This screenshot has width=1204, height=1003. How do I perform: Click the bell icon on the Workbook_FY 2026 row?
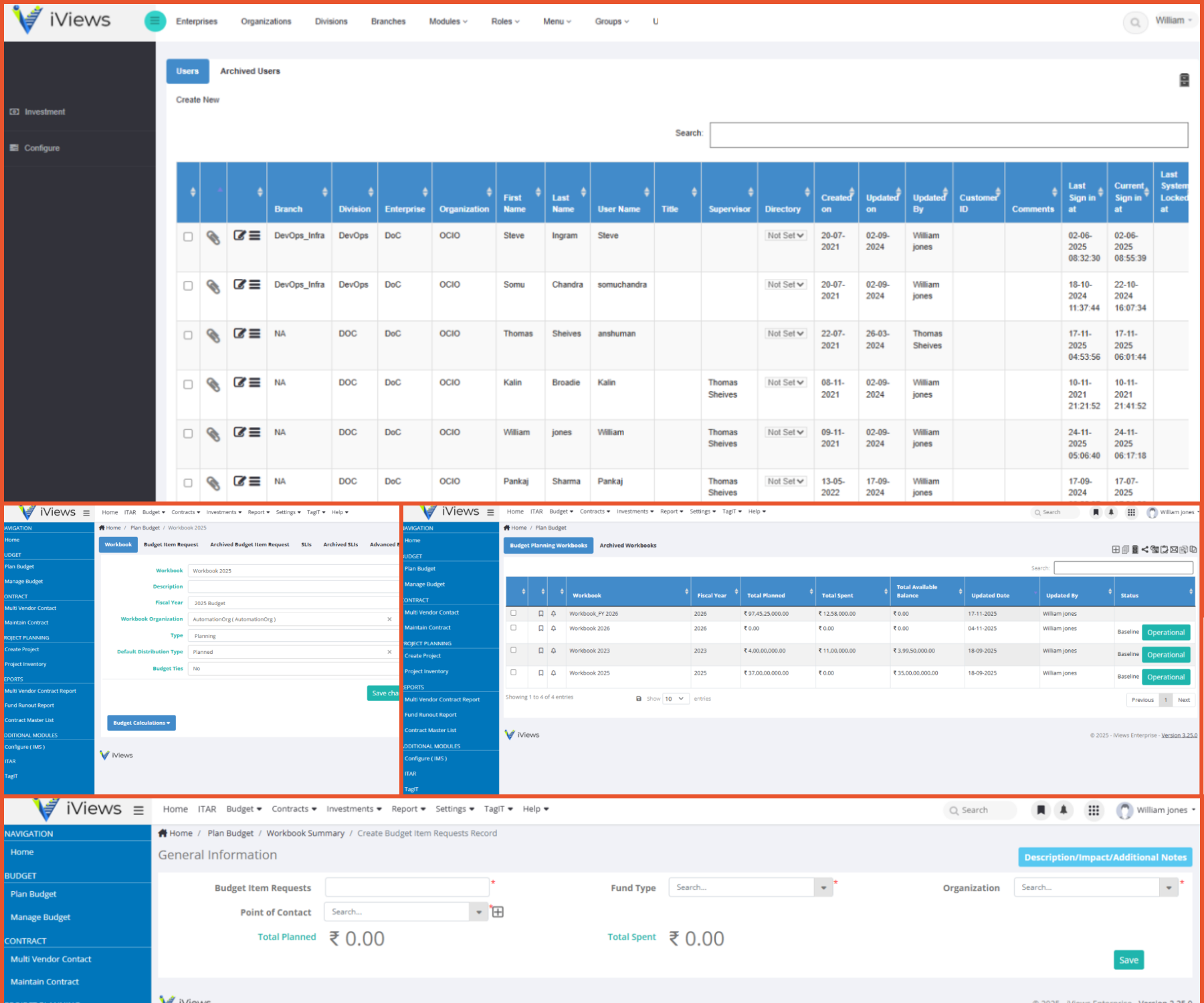pos(553,613)
